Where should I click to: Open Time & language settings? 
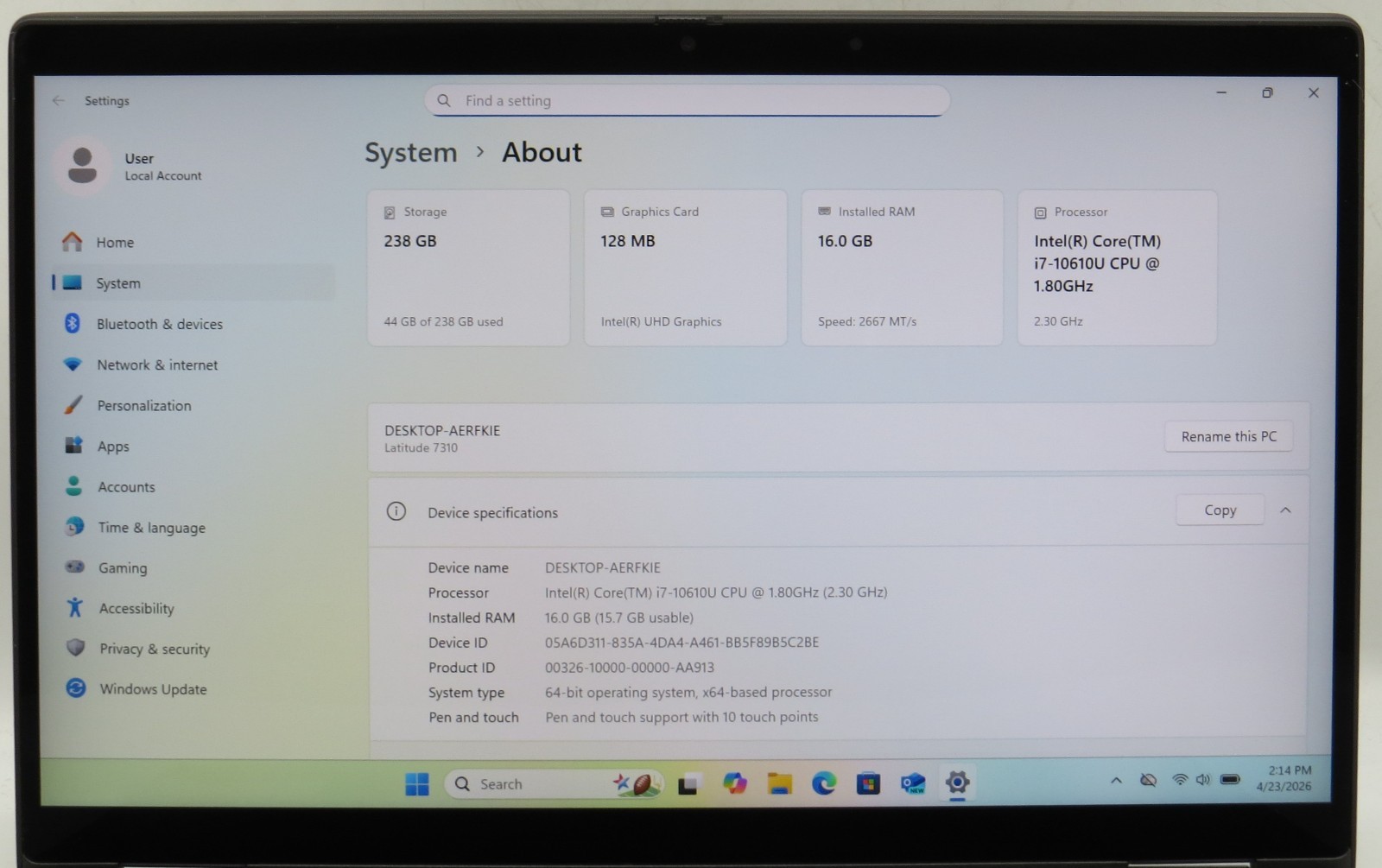pyautogui.click(x=194, y=527)
